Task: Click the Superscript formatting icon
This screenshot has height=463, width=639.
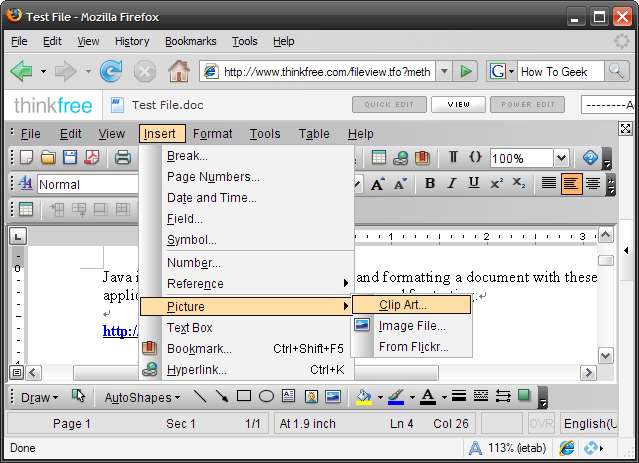Action: point(497,184)
